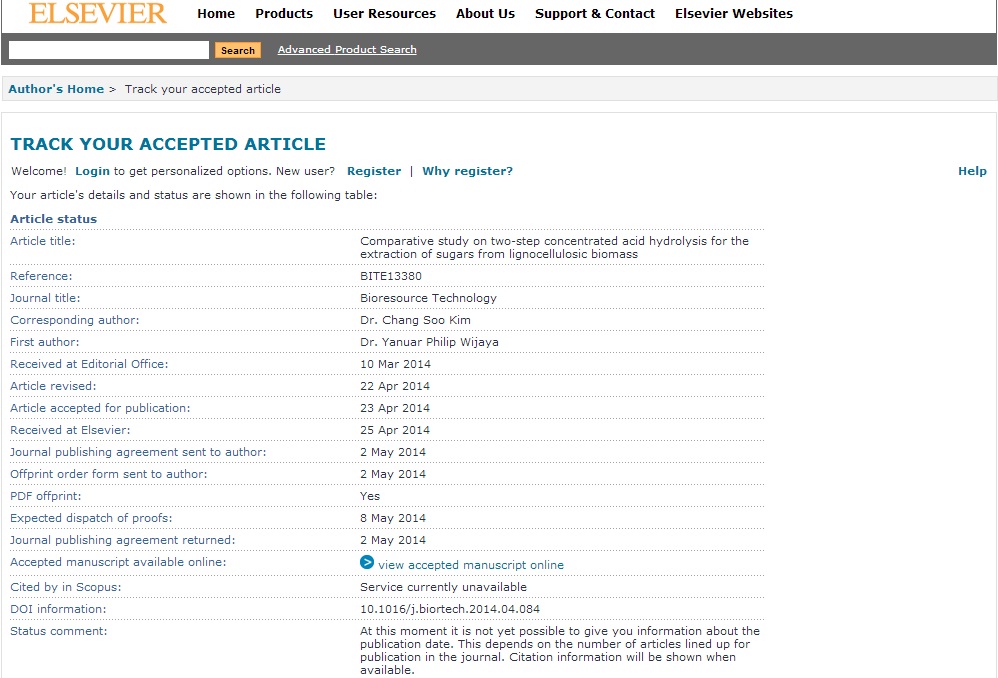Open the Home menu
998x678 pixels.
point(216,14)
